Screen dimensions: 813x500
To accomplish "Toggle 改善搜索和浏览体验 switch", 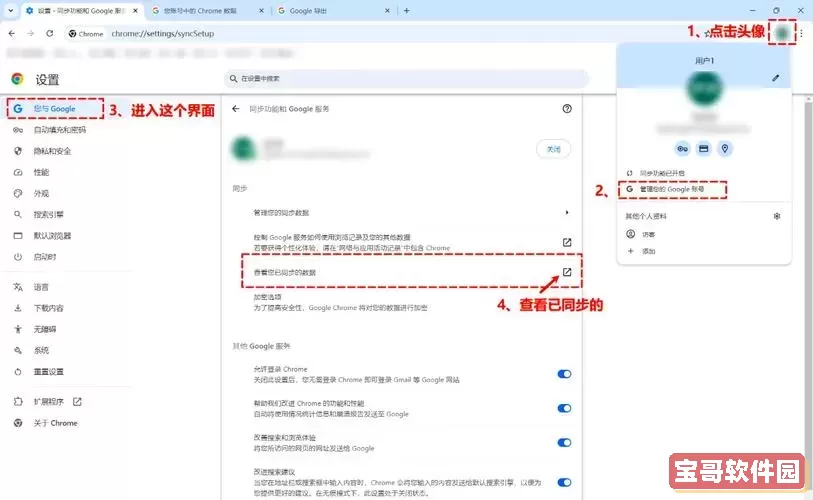I will click(x=564, y=442).
